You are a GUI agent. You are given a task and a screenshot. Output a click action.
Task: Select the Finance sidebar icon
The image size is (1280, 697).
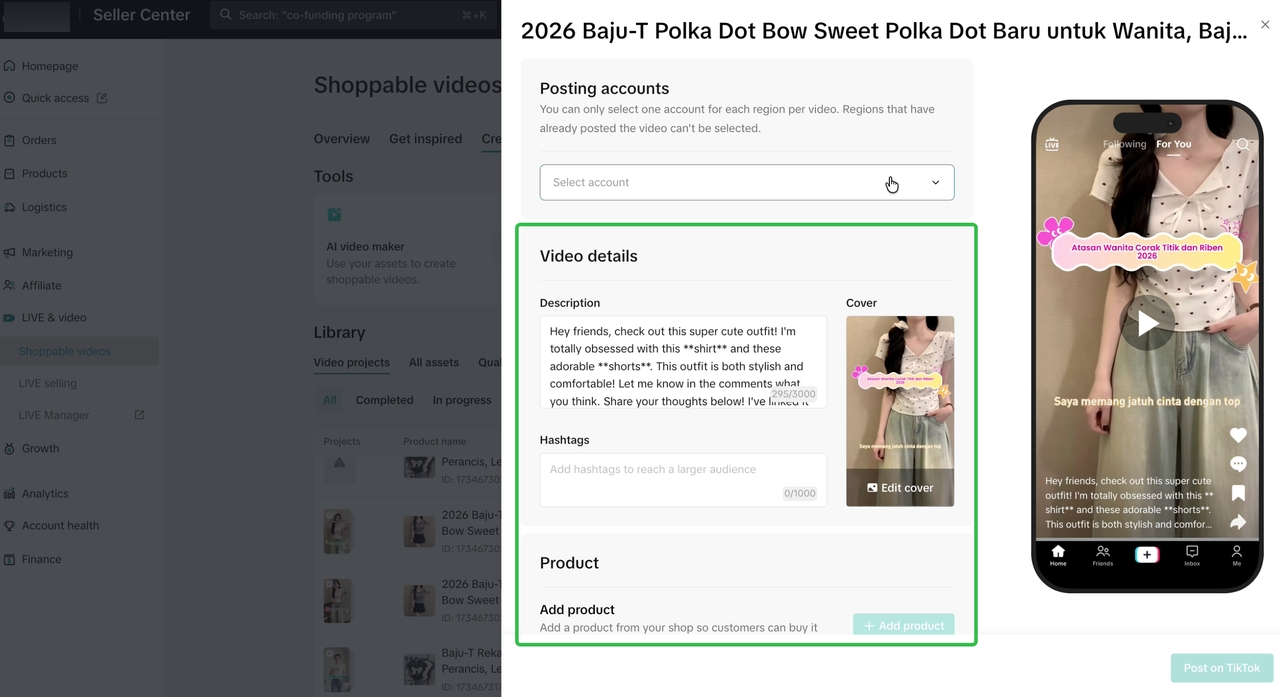(10, 559)
